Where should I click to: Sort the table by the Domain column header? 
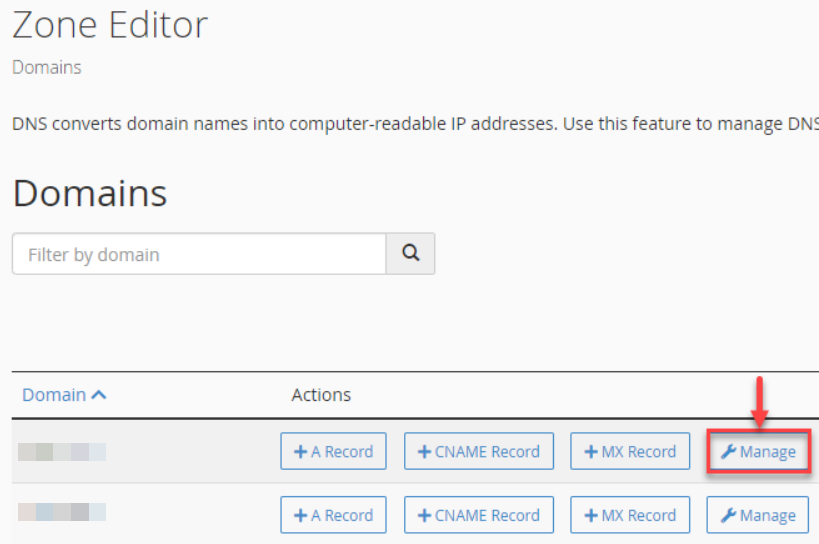pos(54,395)
